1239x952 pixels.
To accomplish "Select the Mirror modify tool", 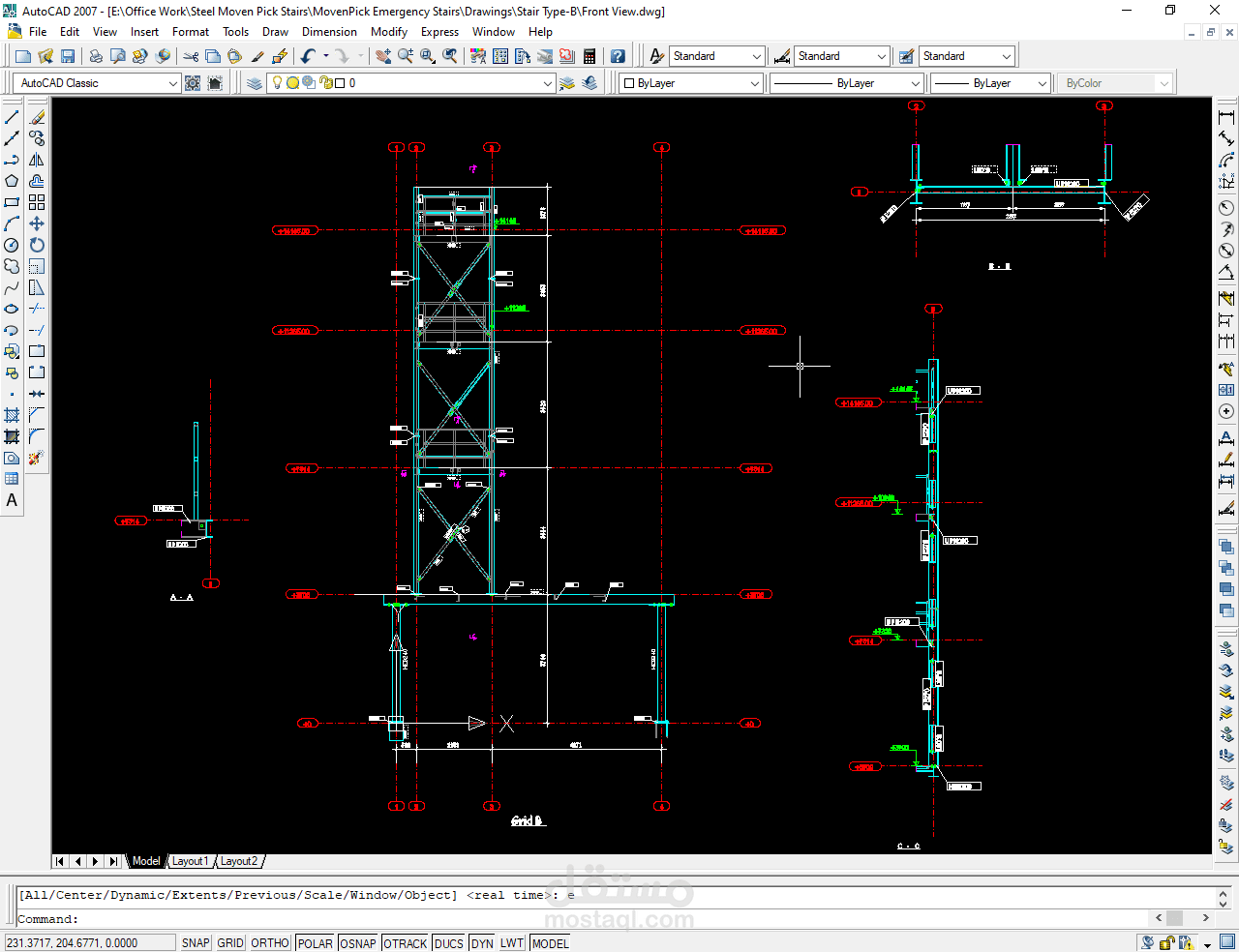I will click(37, 160).
